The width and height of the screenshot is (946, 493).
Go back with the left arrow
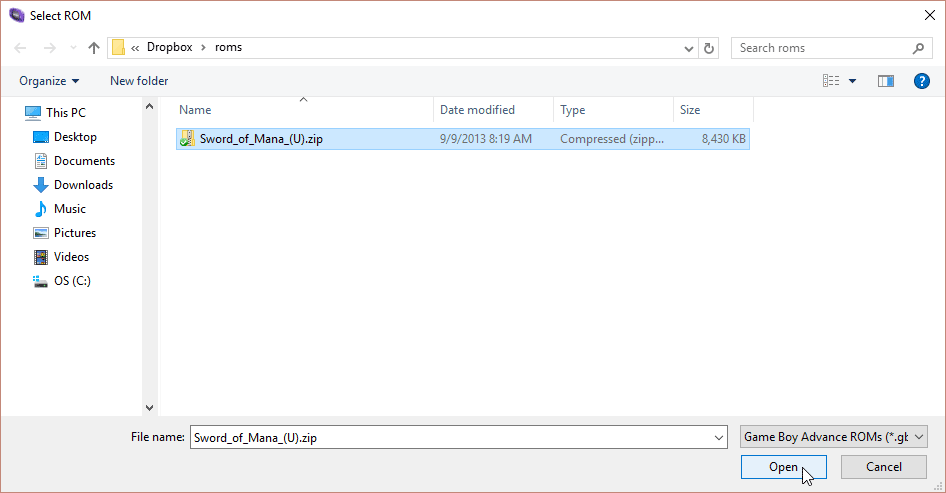(x=20, y=48)
